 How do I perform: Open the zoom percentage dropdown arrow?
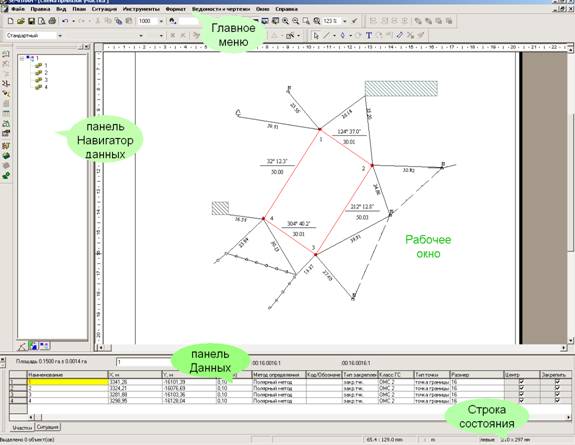[344, 21]
